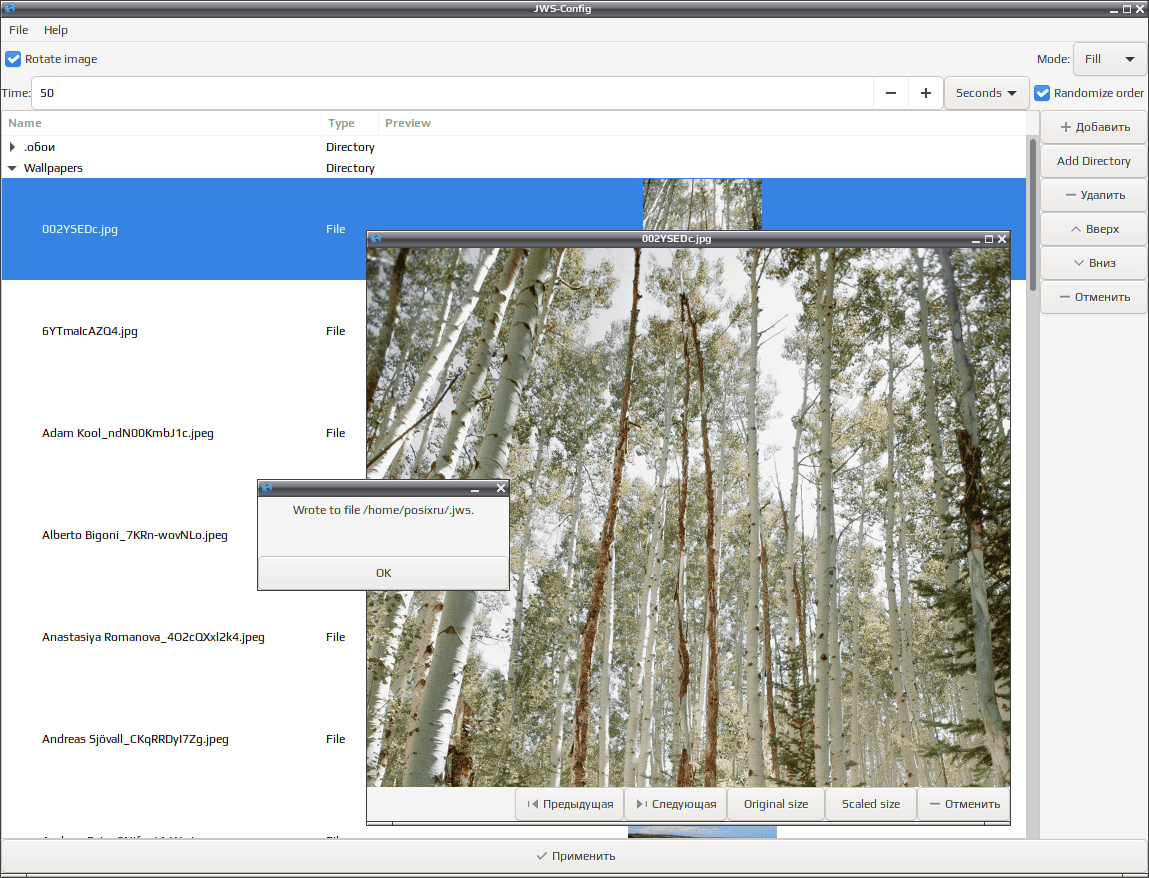The image size is (1149, 878).
Task: Expand the .обои directory row
Action: tap(12, 147)
